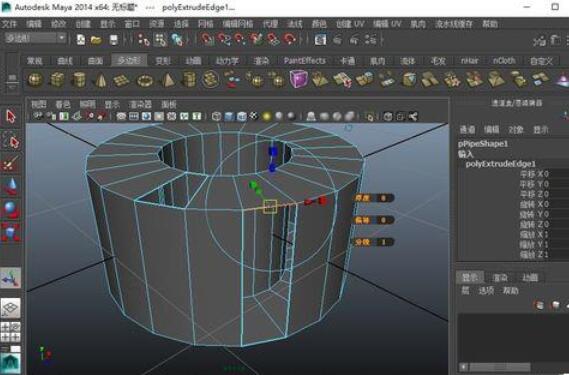Select the Paint Selection tool

tap(11, 163)
